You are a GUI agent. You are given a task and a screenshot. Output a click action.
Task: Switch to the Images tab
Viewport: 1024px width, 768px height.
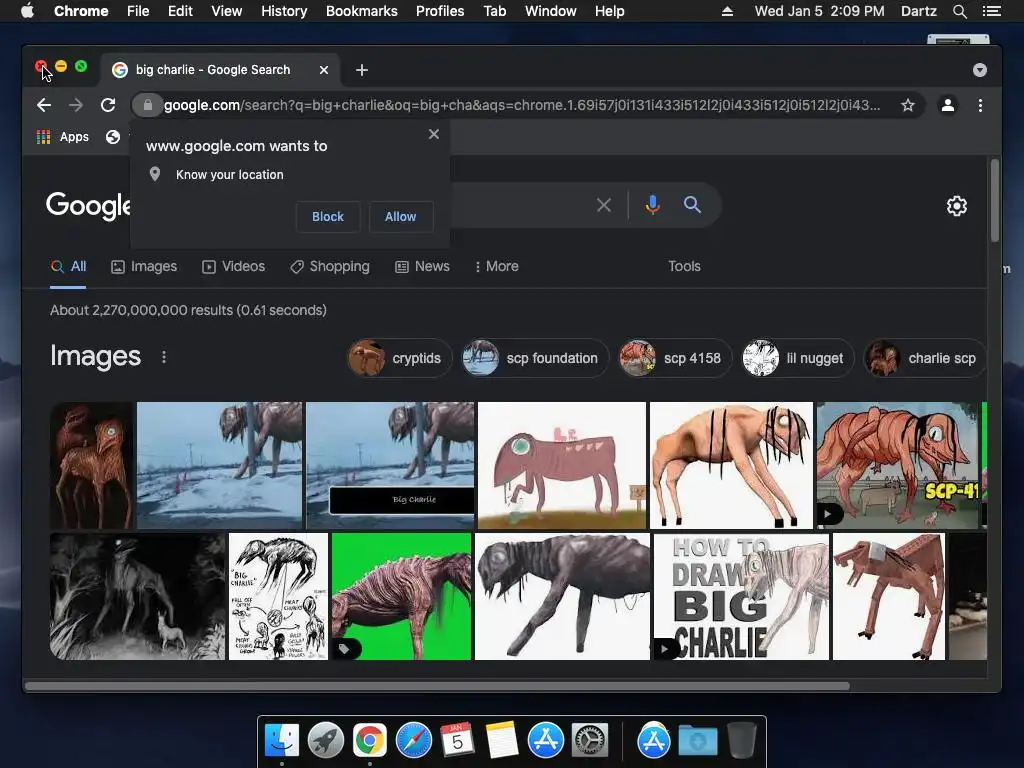tap(144, 266)
